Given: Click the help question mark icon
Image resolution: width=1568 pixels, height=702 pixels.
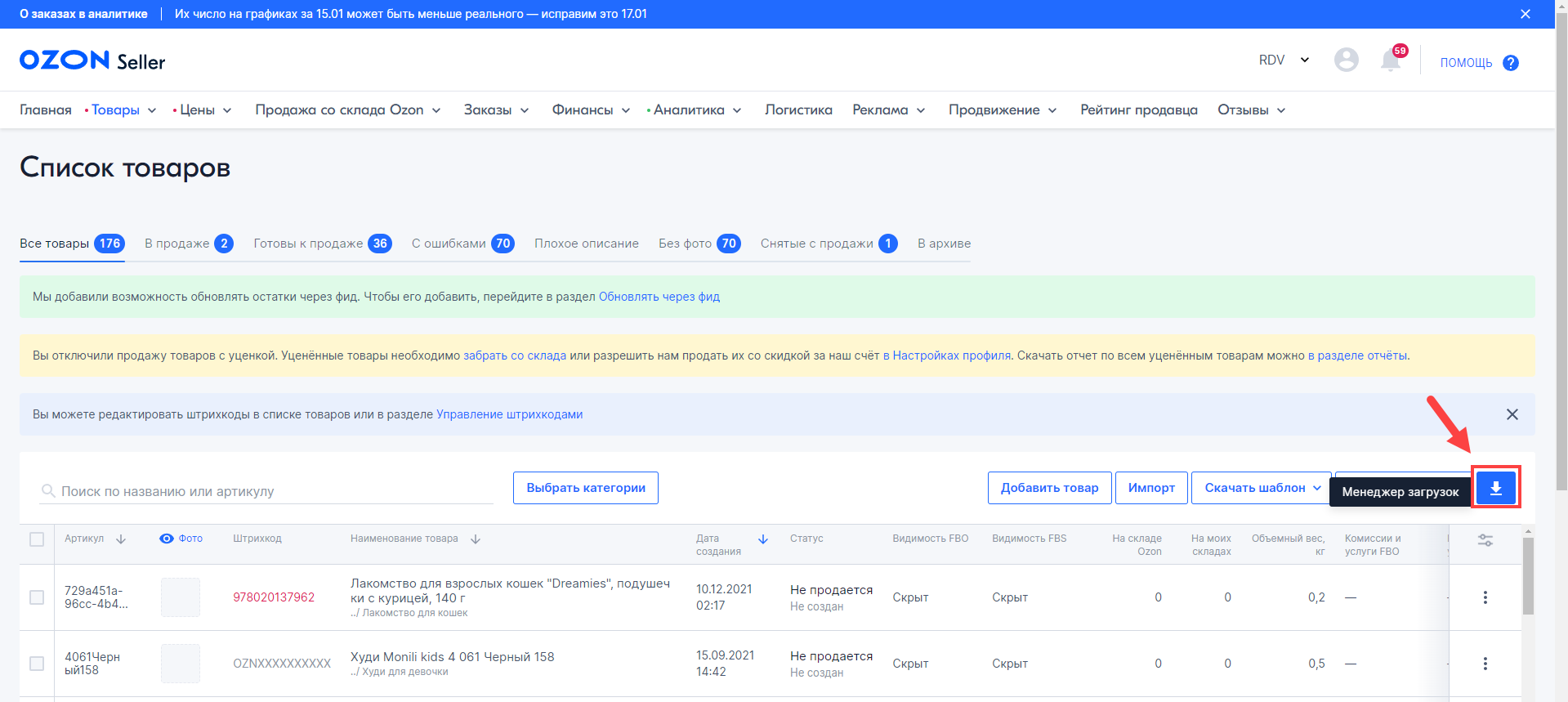Looking at the screenshot, I should click(x=1511, y=63).
